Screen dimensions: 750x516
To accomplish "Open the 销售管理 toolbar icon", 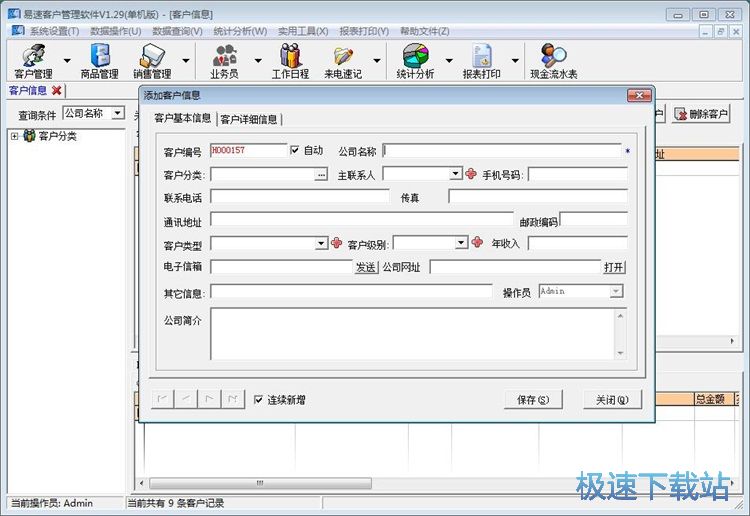I will tap(152, 61).
